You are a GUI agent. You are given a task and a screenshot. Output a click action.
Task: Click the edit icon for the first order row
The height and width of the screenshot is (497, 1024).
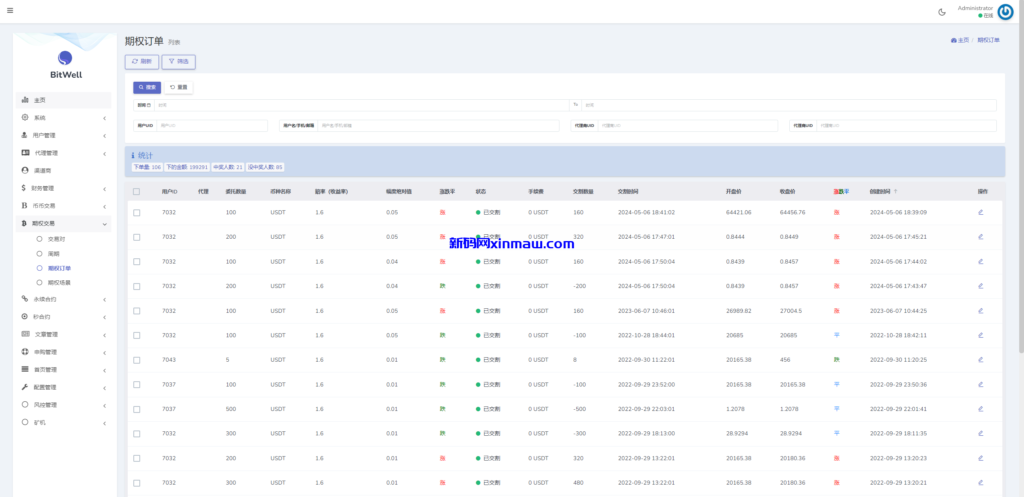981,212
